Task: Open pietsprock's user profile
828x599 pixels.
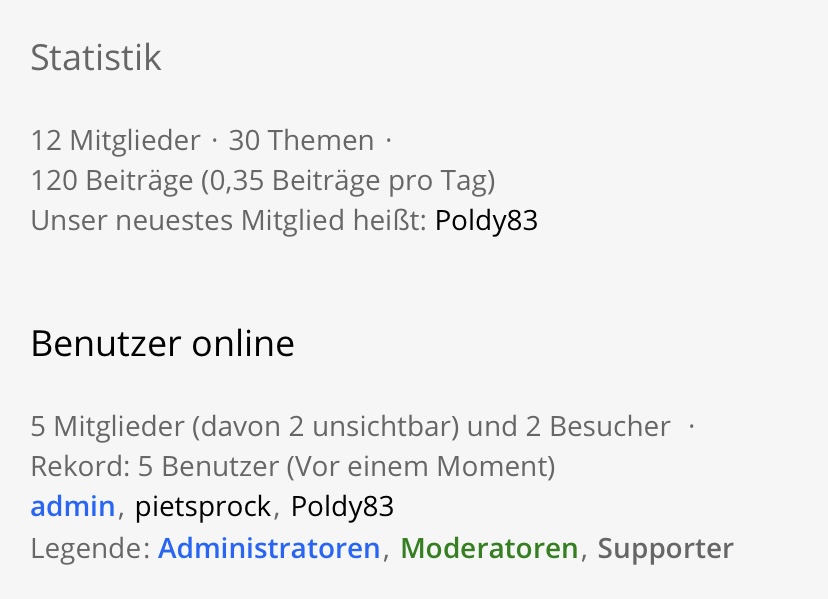Action: 203,507
